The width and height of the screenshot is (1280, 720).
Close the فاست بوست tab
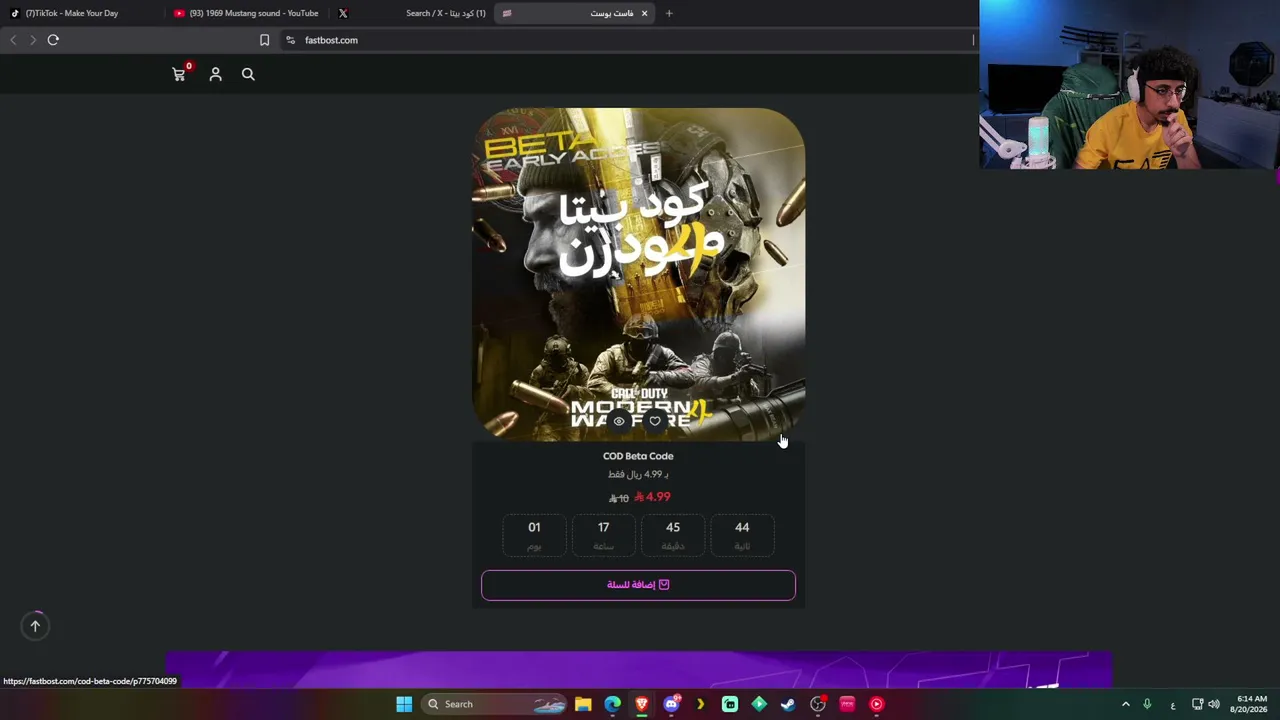point(644,13)
